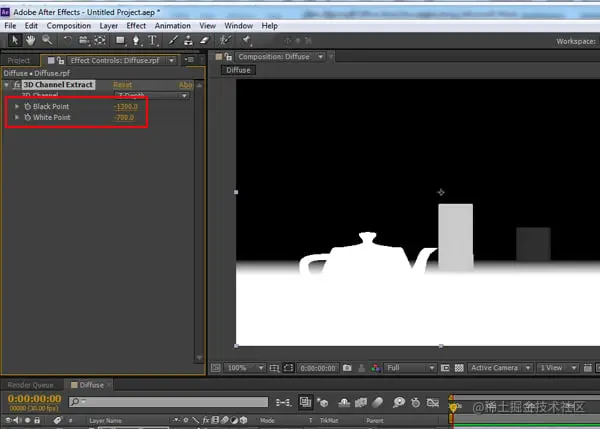This screenshot has height=429, width=600.
Task: Open the Full resolution dropdown
Action: coord(410,368)
